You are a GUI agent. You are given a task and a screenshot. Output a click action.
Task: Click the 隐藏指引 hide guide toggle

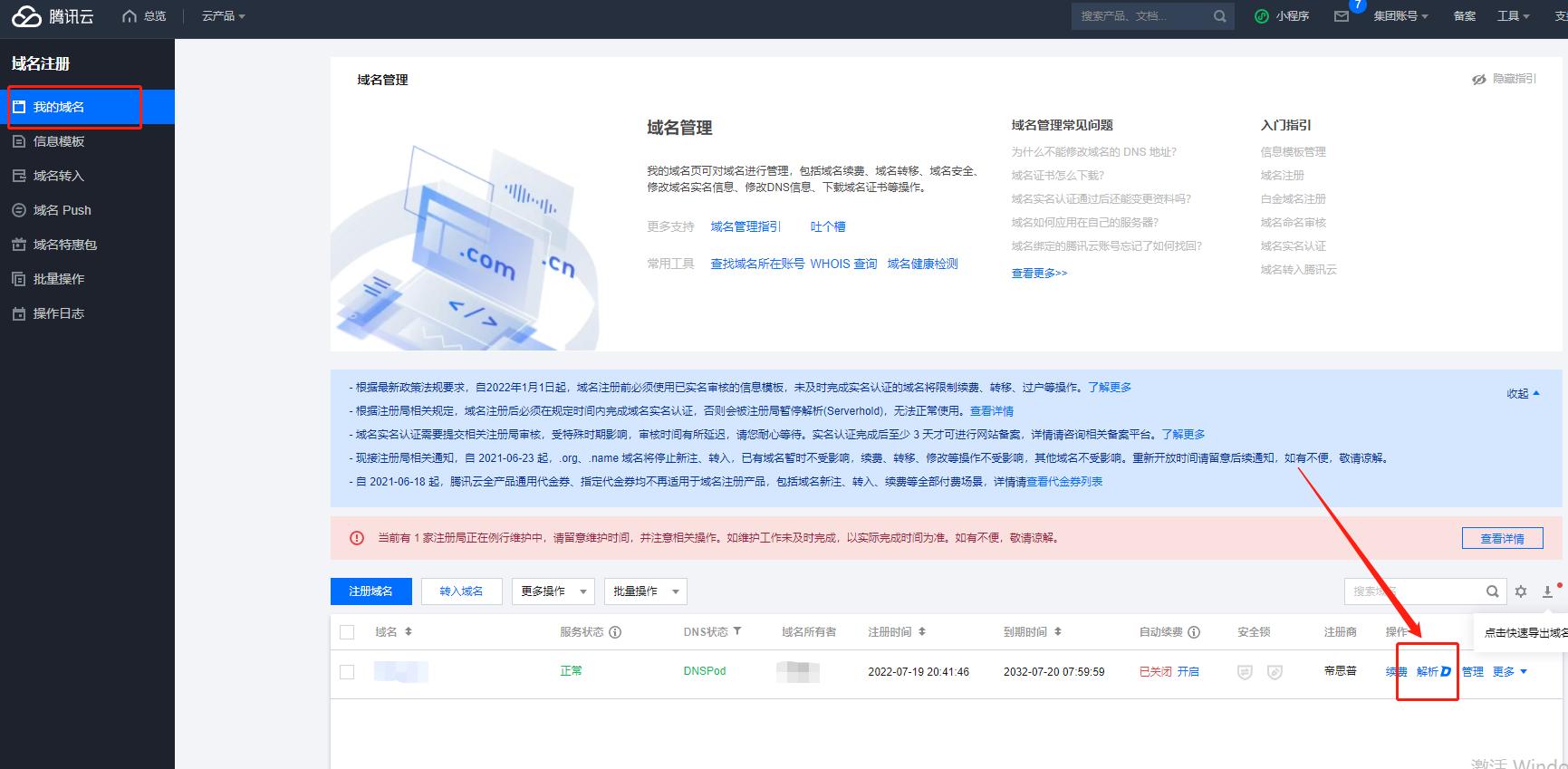(x=1504, y=79)
